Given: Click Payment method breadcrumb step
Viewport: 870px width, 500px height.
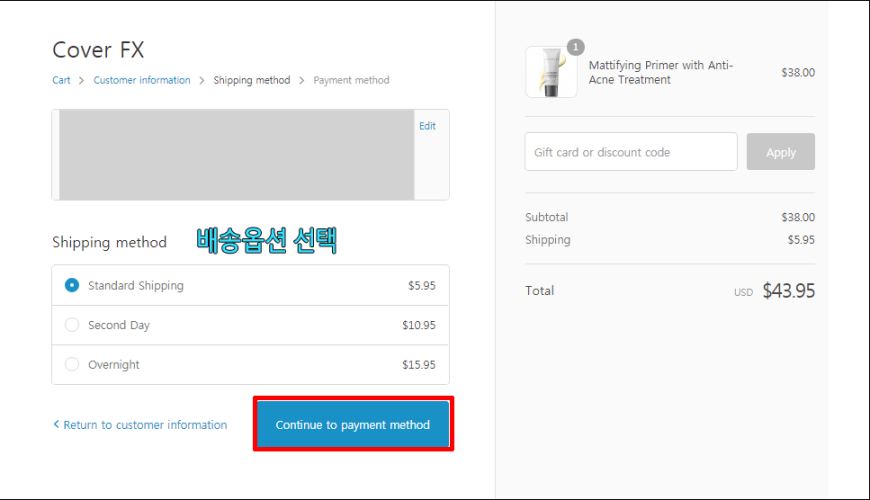Looking at the screenshot, I should click(351, 80).
